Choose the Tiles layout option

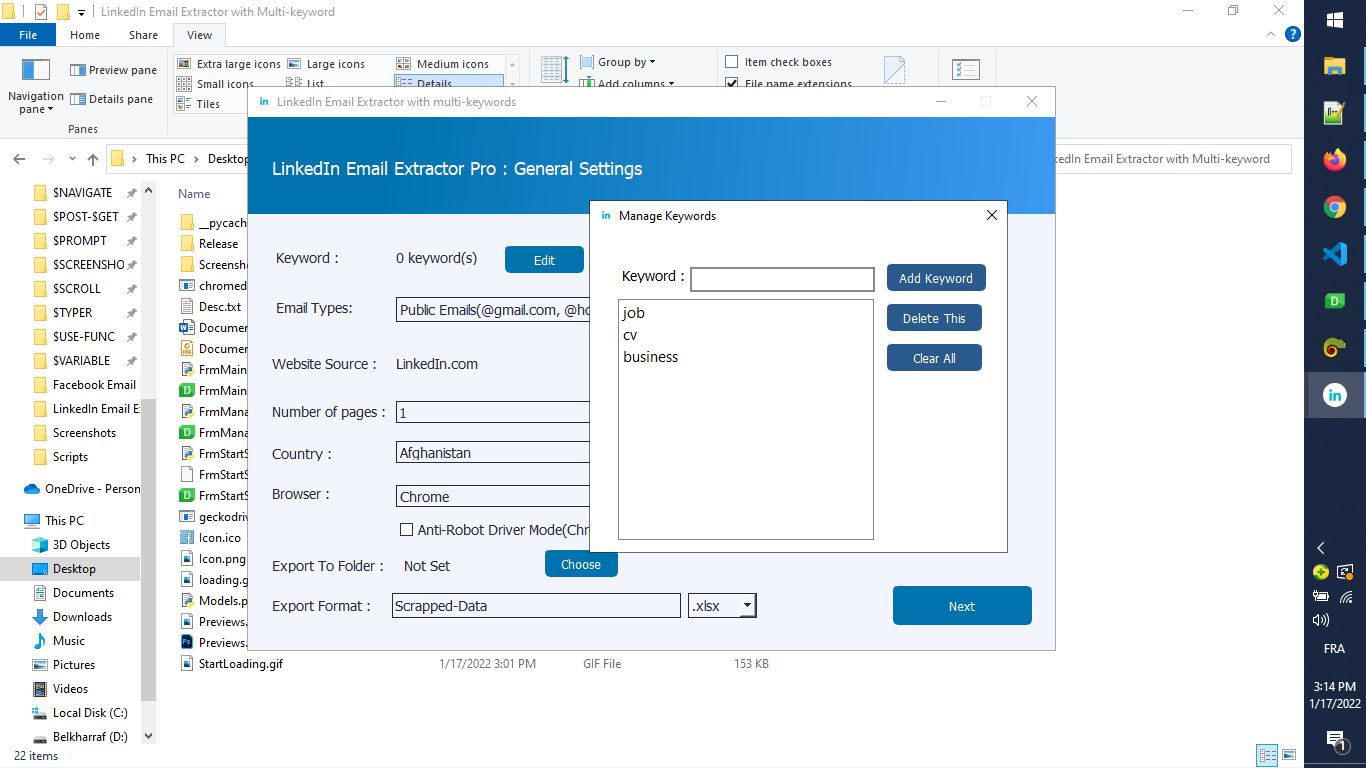[198, 104]
